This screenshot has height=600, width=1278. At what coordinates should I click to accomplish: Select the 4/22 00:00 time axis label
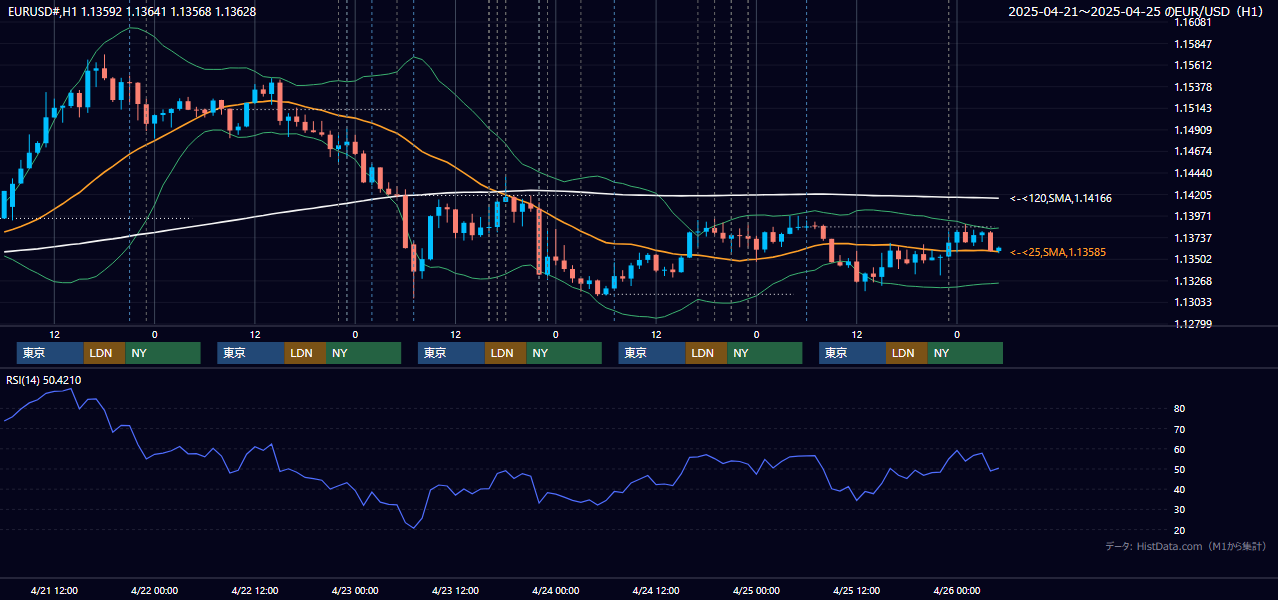tap(155, 591)
